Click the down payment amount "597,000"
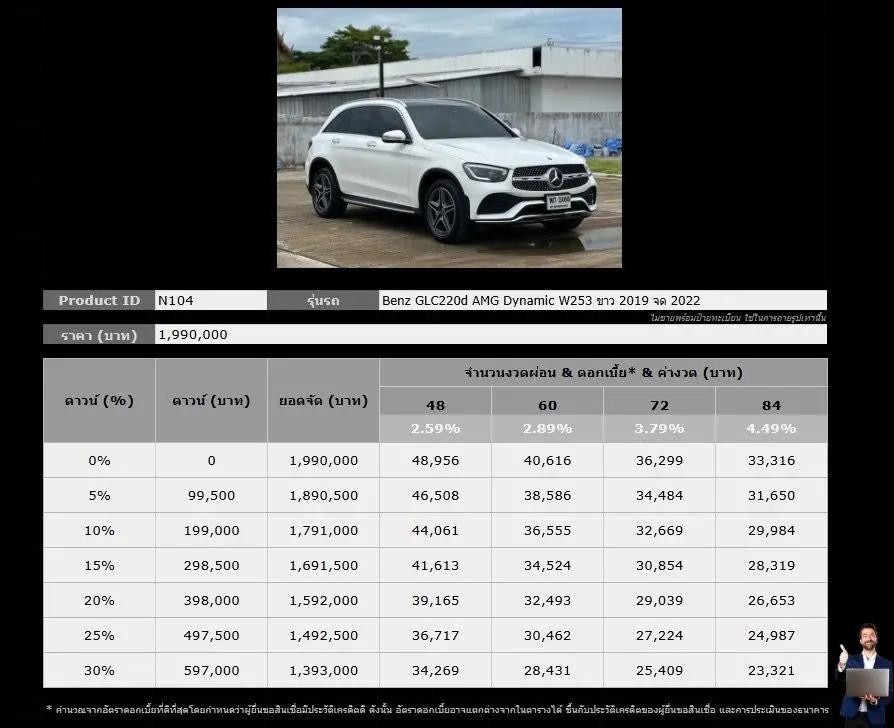Screen dimensions: 894x728 tap(211, 670)
